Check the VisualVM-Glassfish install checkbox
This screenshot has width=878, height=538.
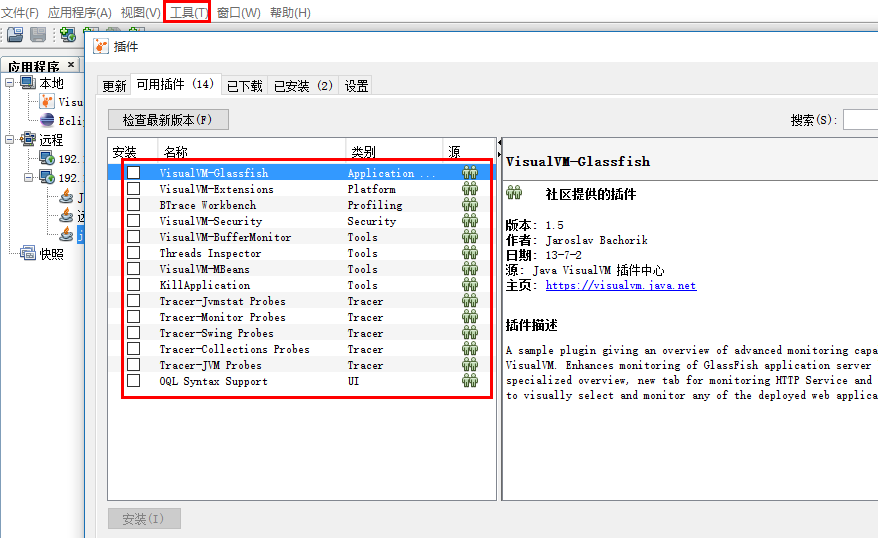coord(133,172)
